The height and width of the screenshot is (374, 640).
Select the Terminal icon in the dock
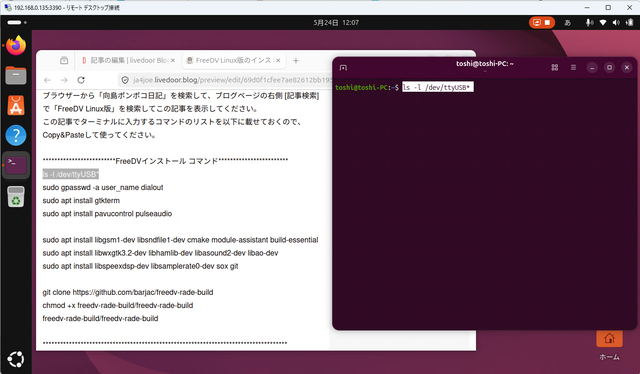[x=16, y=165]
